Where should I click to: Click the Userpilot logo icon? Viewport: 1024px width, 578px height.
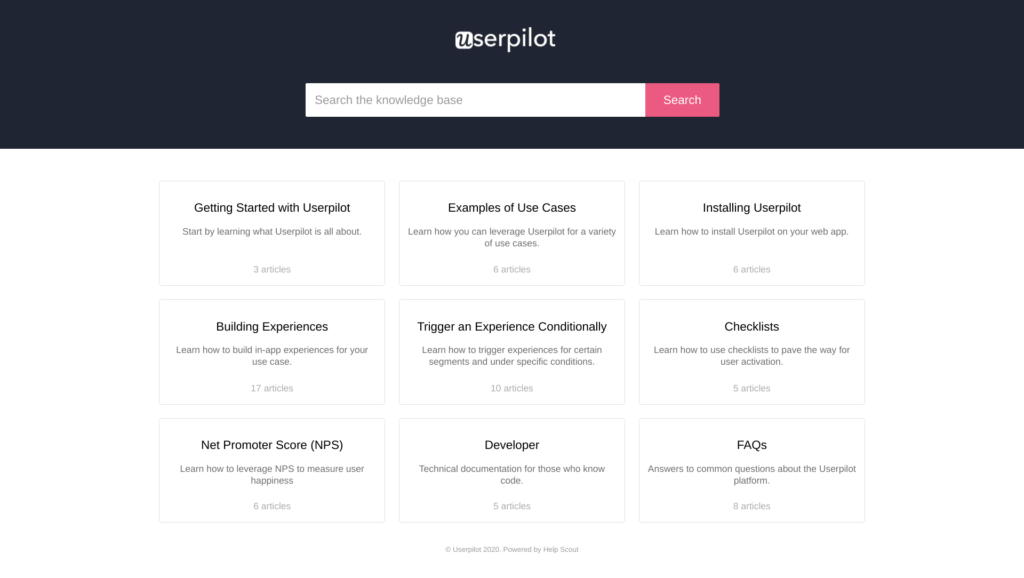coord(466,40)
